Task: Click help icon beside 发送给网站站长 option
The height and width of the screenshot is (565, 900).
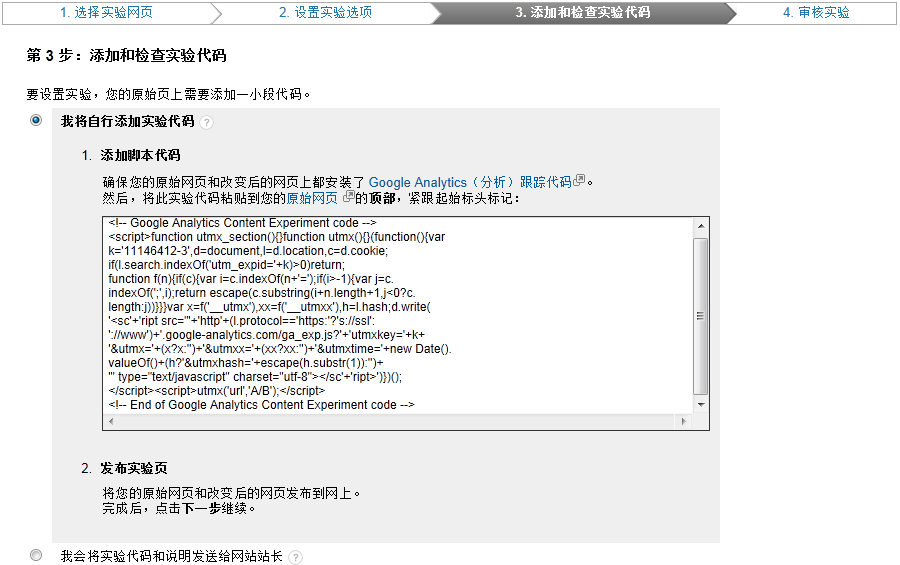Action: pos(295,557)
